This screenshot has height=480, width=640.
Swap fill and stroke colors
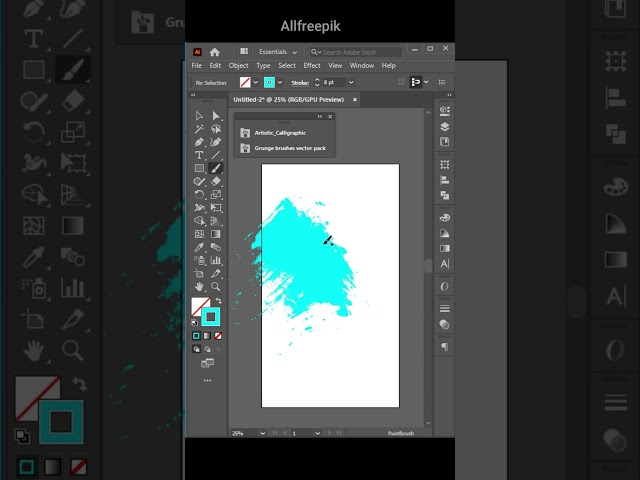[x=219, y=301]
